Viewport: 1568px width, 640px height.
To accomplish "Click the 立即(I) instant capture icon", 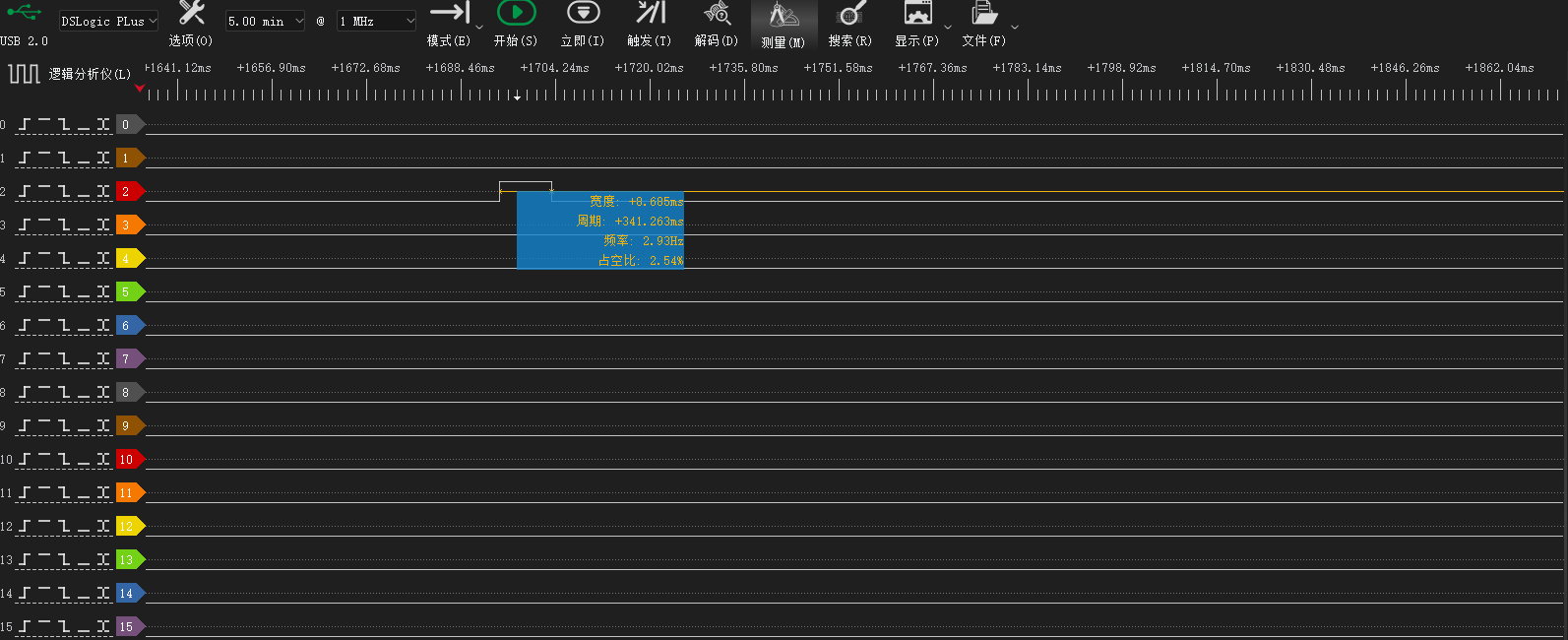I will point(583,24).
